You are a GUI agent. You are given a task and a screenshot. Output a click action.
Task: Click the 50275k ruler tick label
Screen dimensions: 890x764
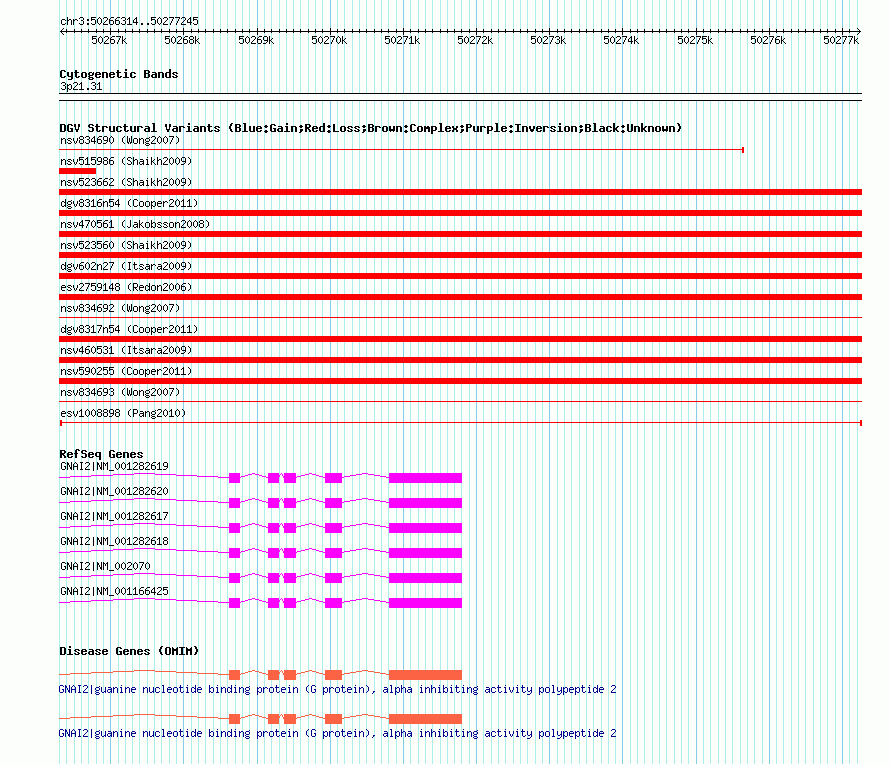(x=695, y=40)
